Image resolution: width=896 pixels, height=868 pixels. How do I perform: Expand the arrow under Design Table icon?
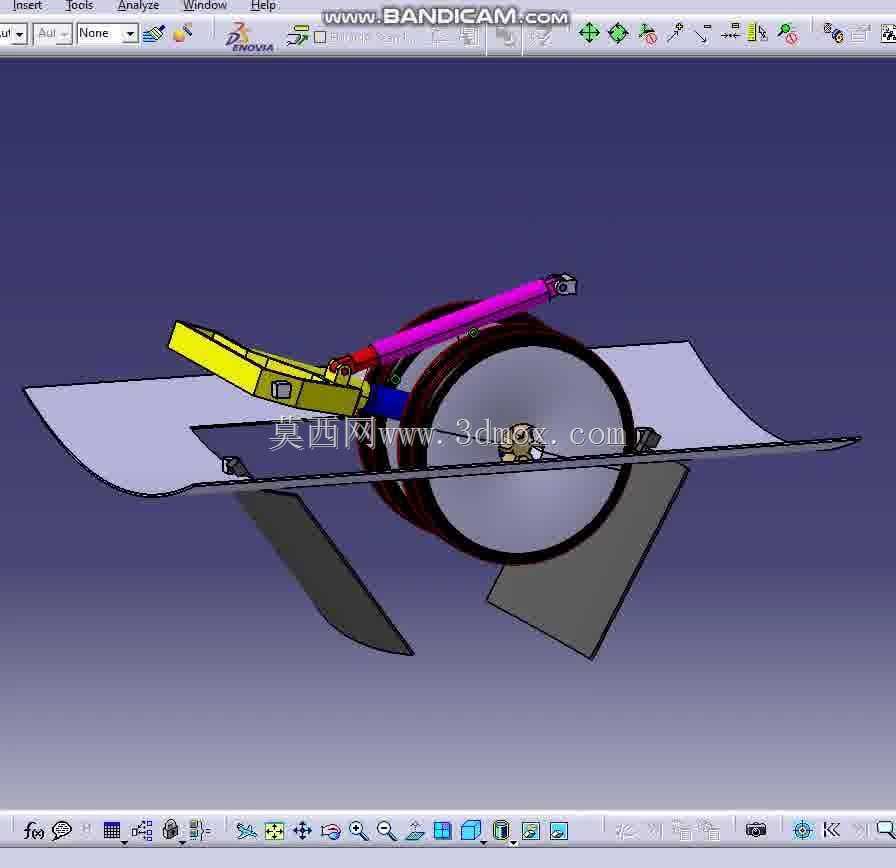point(124,842)
